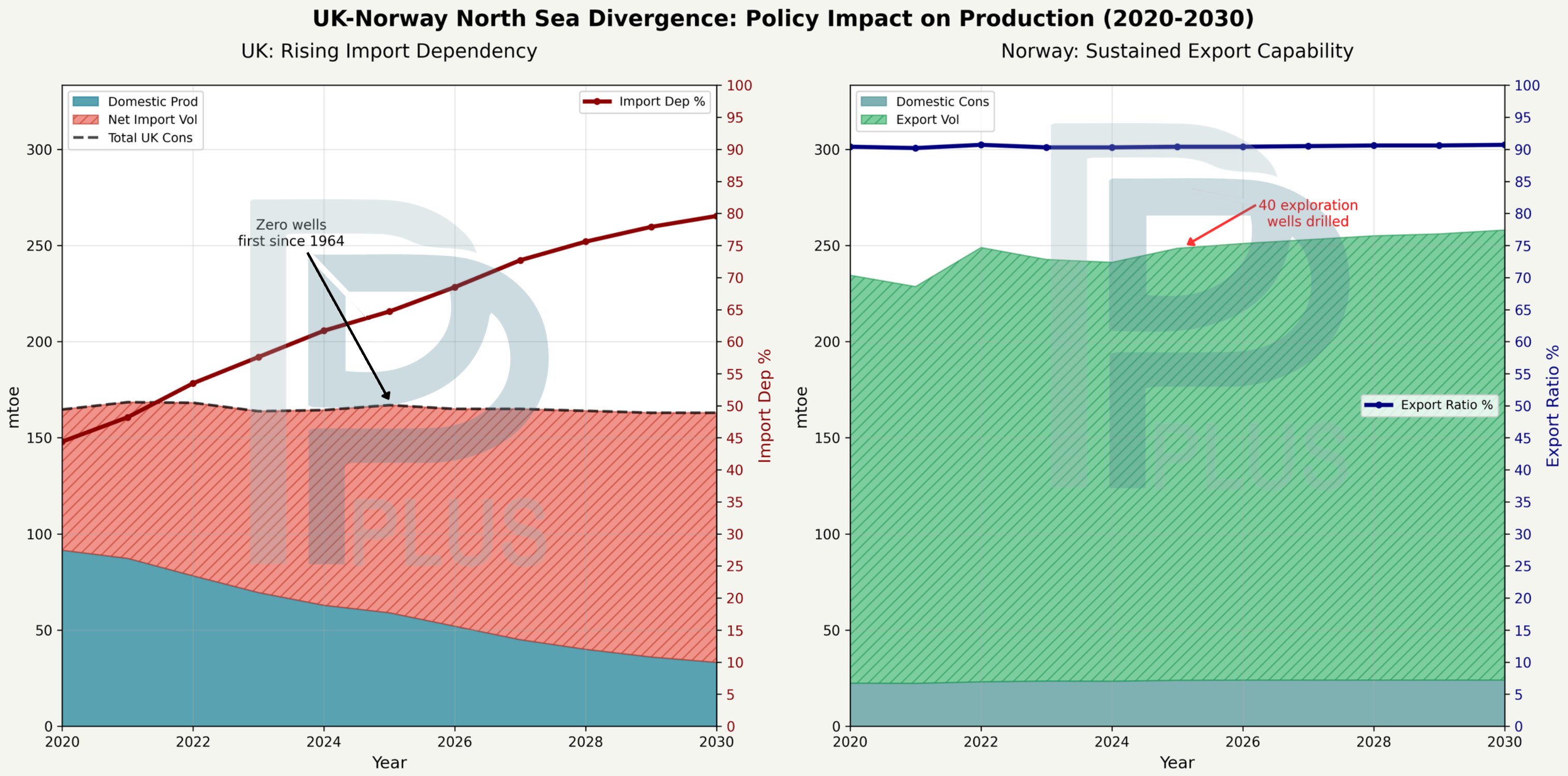Click the 'Import Dep %' right axis label

click(765, 406)
